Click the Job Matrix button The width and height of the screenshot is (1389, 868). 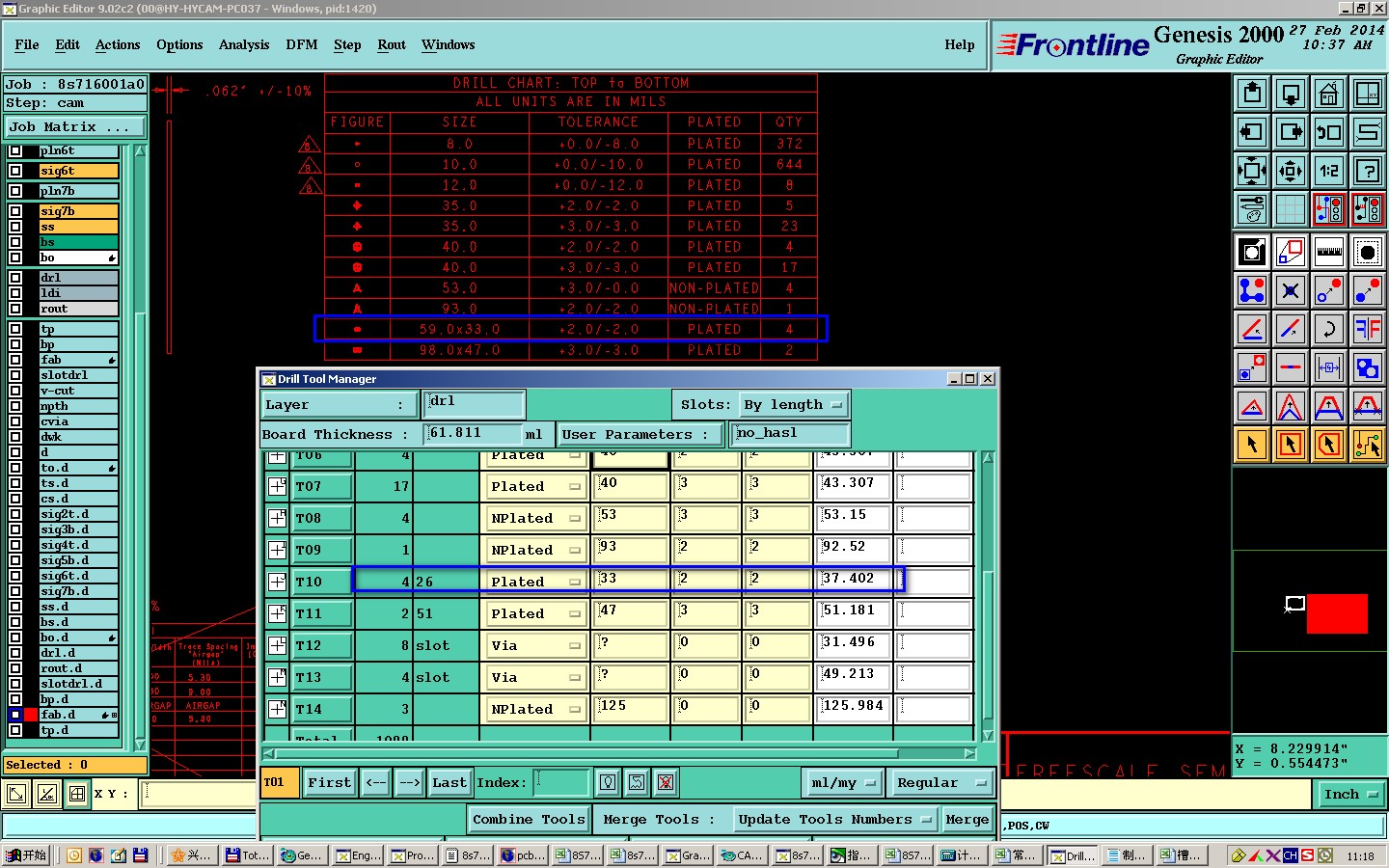[x=75, y=126]
